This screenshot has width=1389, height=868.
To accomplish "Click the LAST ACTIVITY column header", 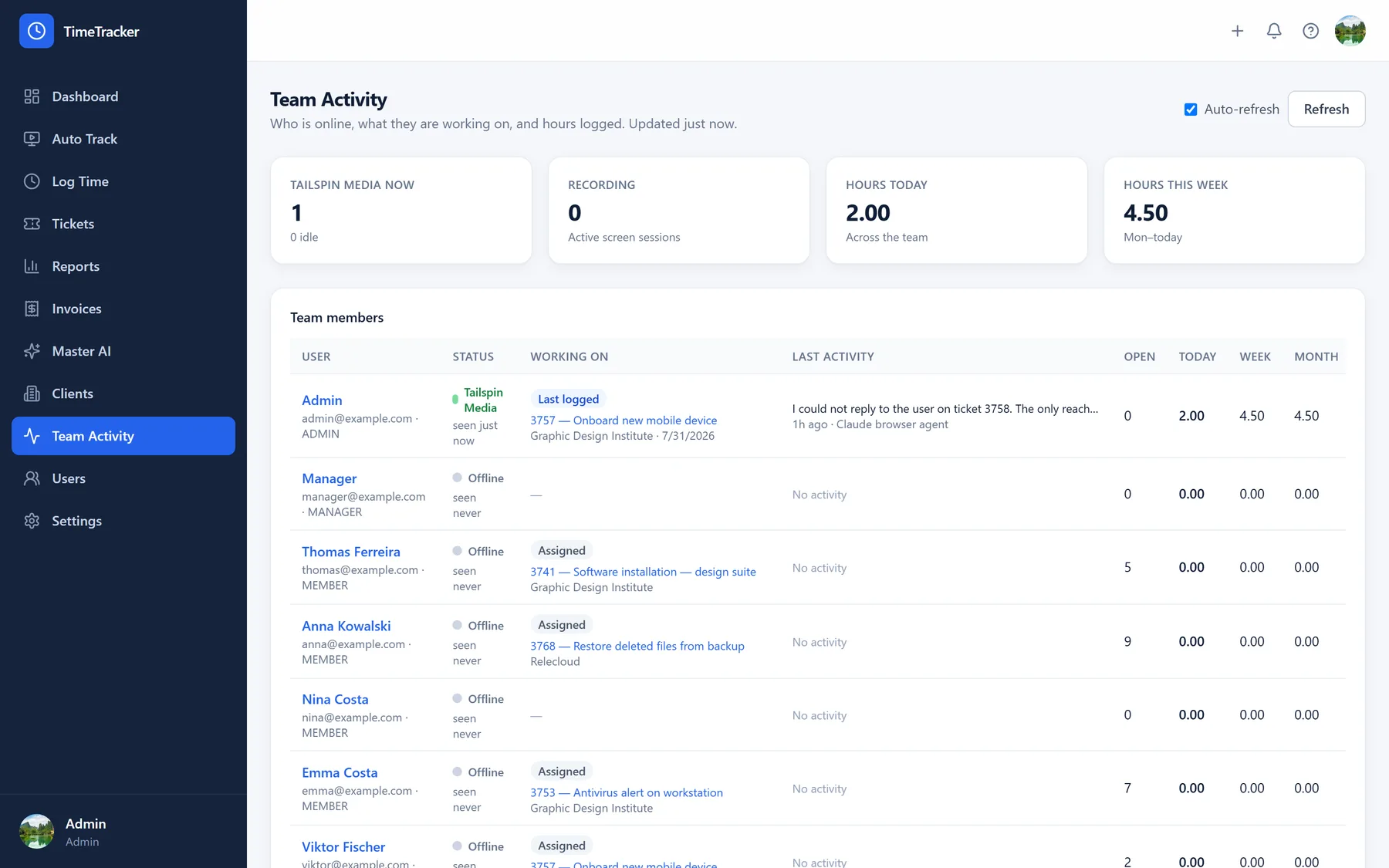I will tap(833, 356).
